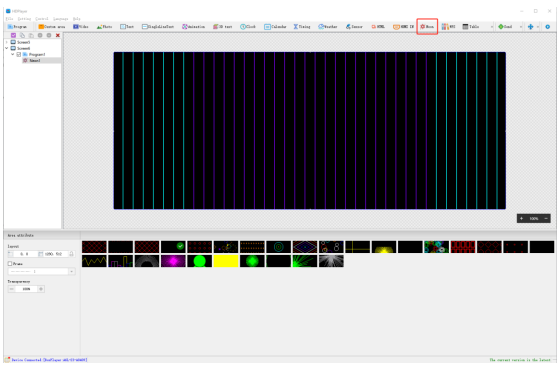This screenshot has height=366, width=560.
Task: Toggle the layout lock icon
Action: [x=71, y=254]
